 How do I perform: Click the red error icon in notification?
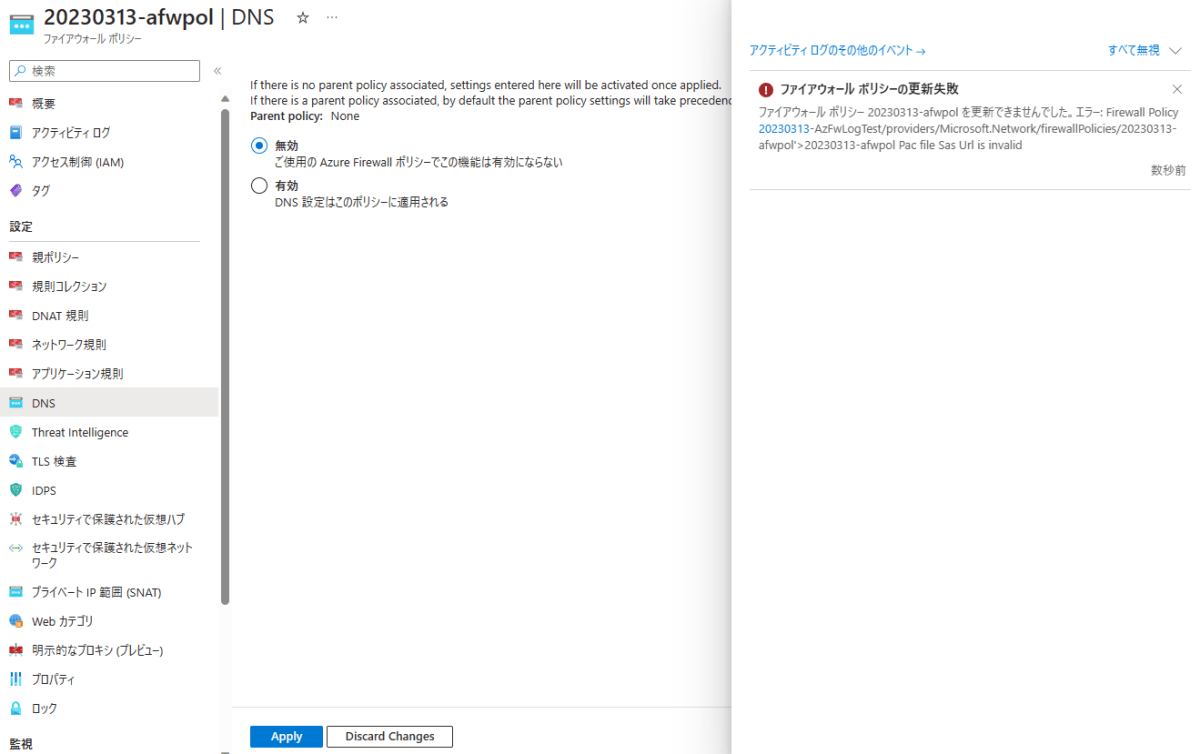(x=766, y=89)
